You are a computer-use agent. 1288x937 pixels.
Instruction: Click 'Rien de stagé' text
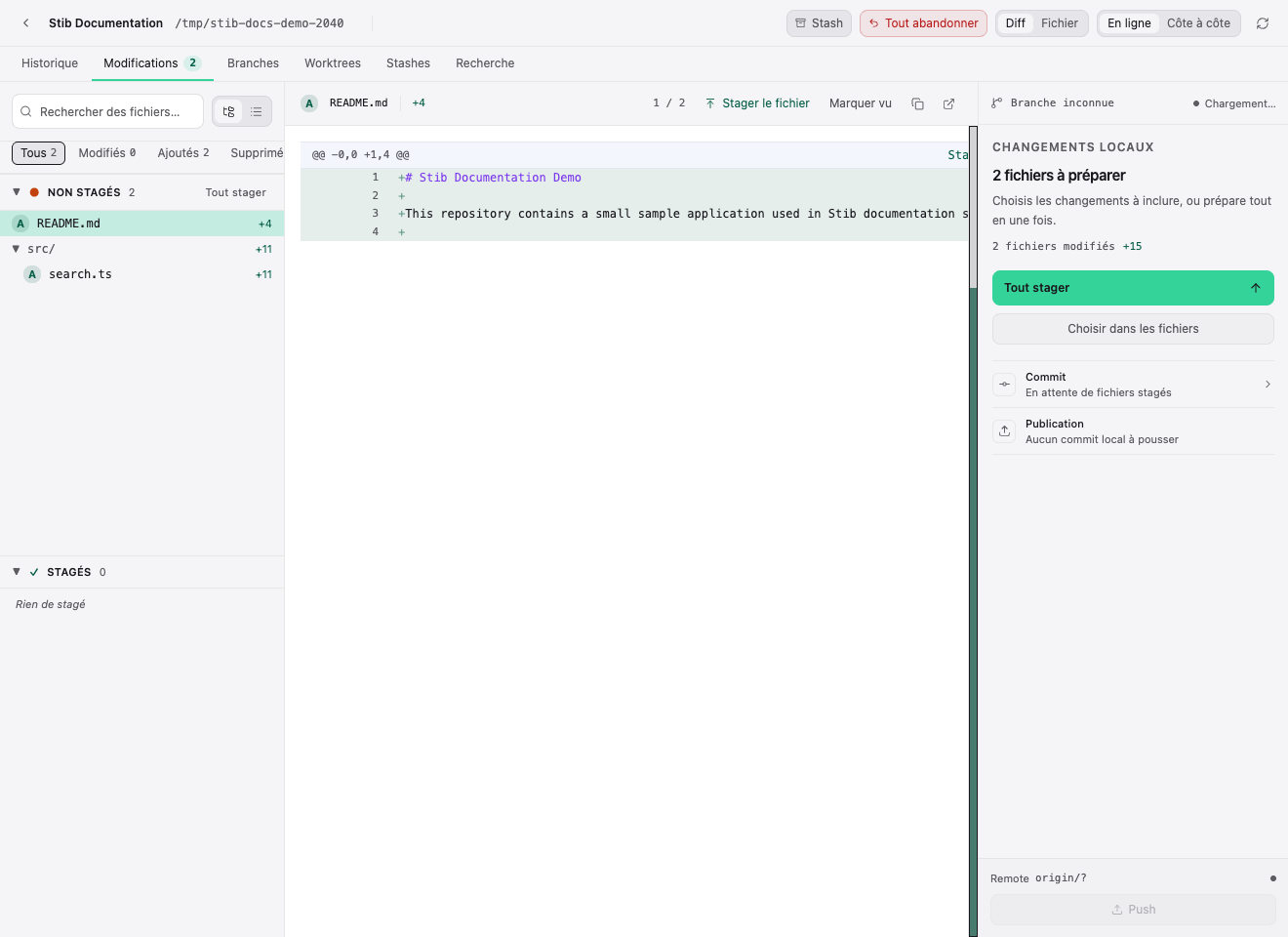click(x=51, y=605)
